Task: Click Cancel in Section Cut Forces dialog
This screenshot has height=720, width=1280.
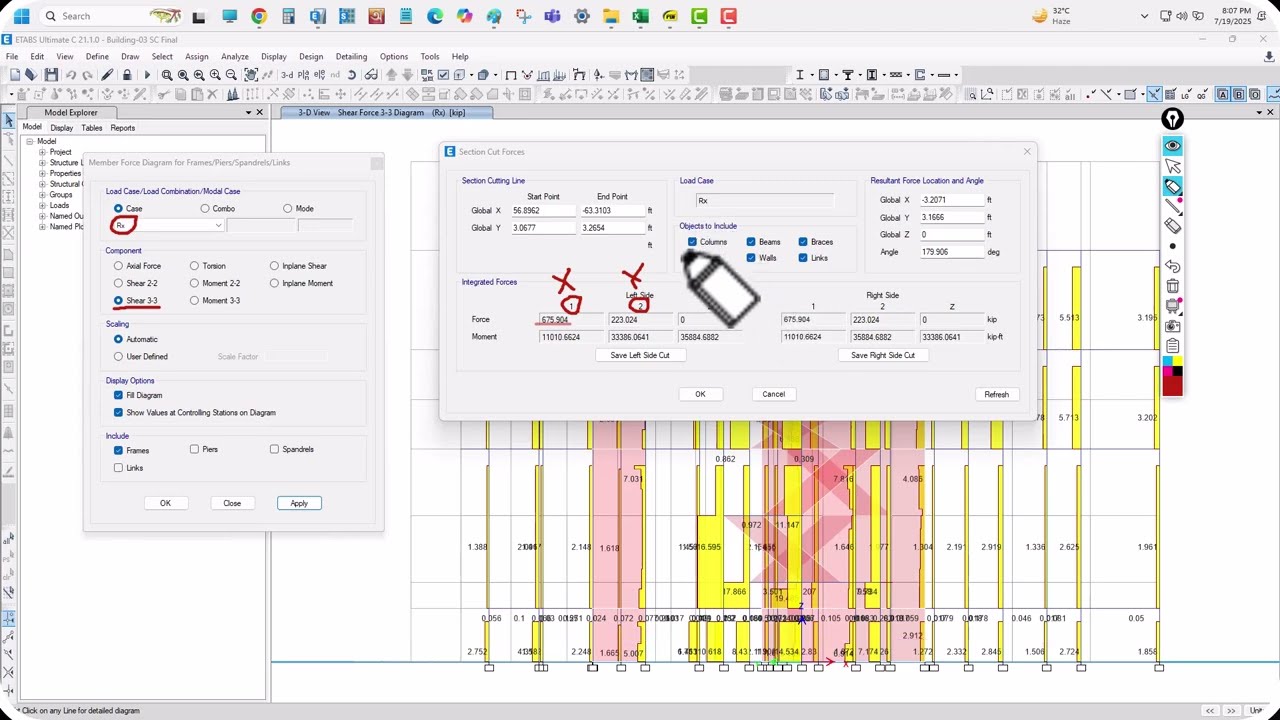Action: coord(773,394)
